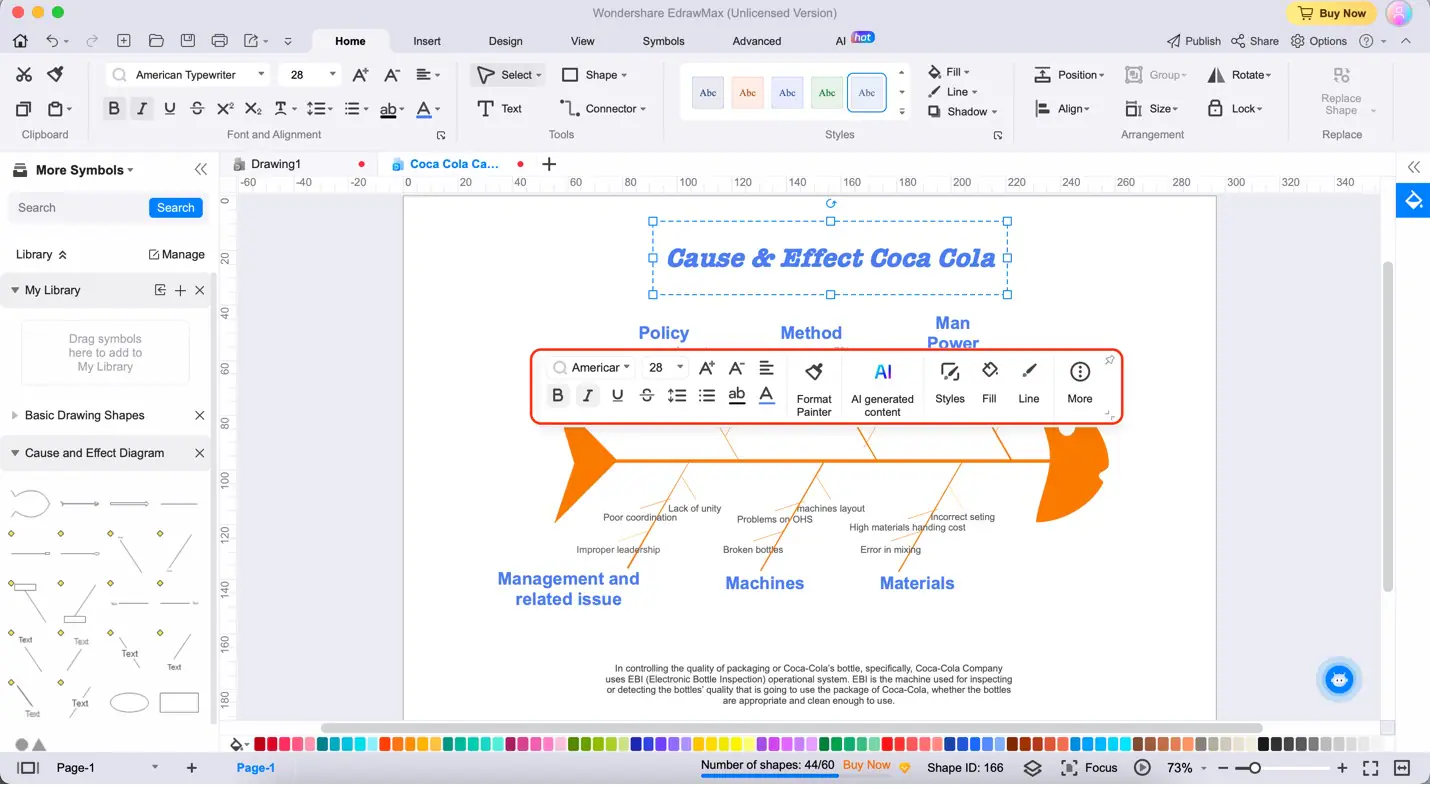This screenshot has height=788, width=1430.
Task: Toggle Underline in the ribbon
Action: click(169, 109)
